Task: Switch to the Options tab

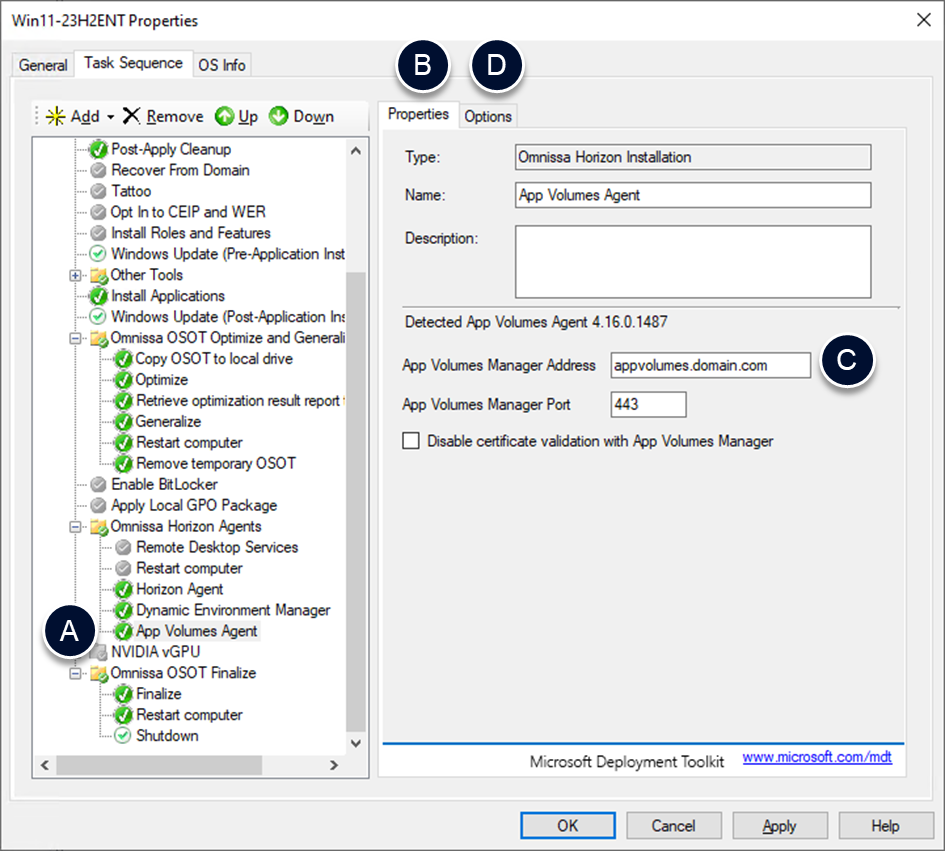Action: coord(488,116)
